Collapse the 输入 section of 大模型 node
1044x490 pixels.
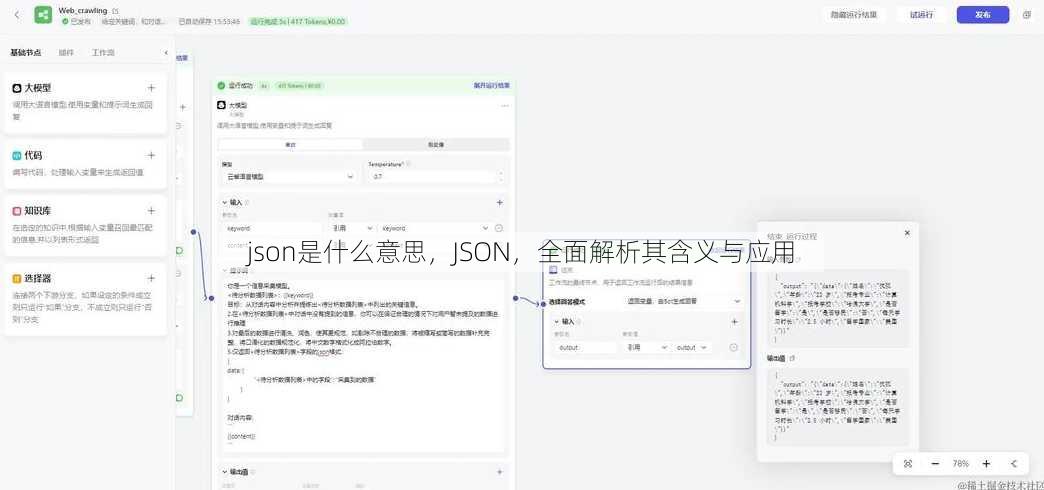224,202
